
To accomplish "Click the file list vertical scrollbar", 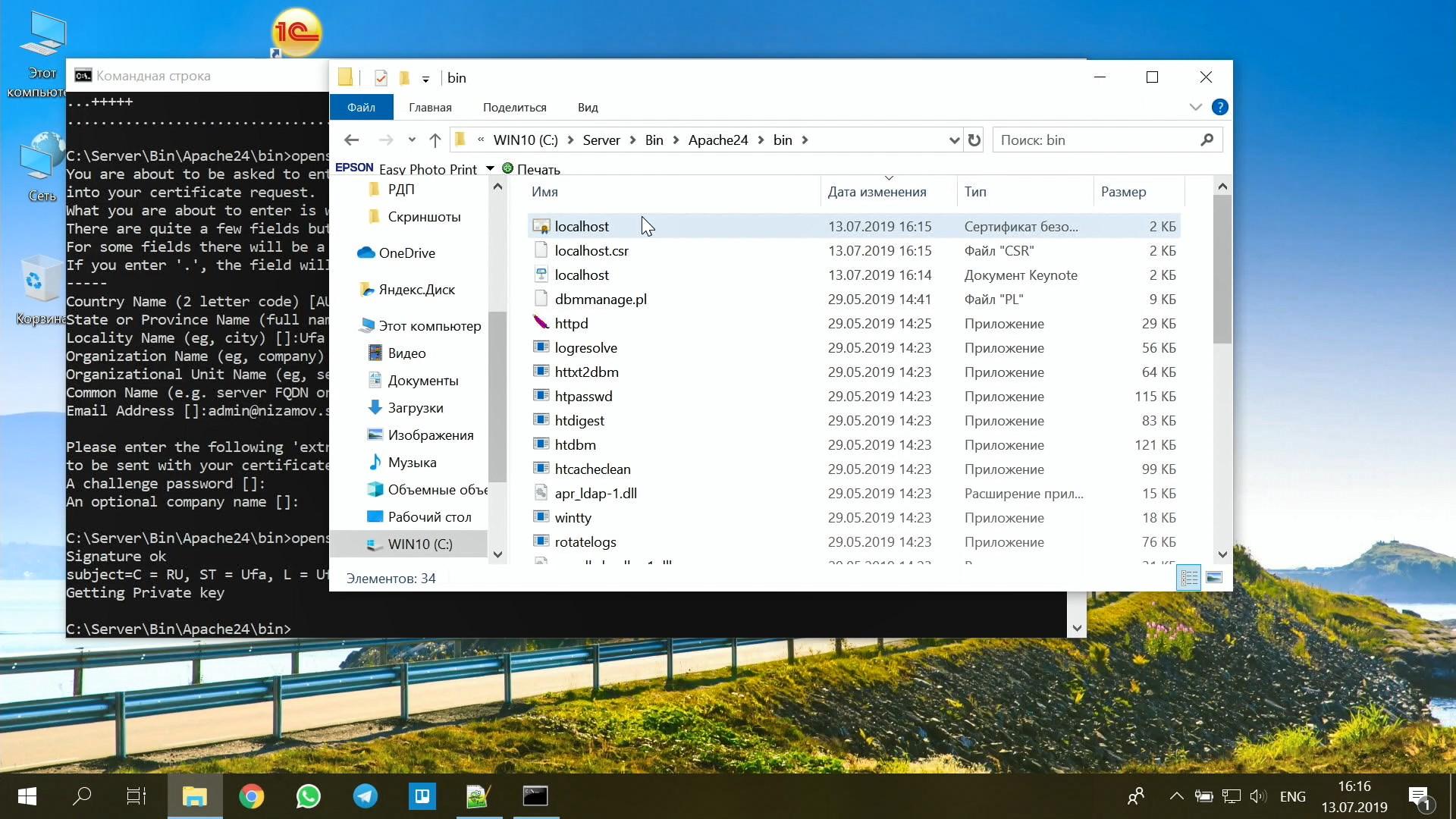I will 1222,269.
